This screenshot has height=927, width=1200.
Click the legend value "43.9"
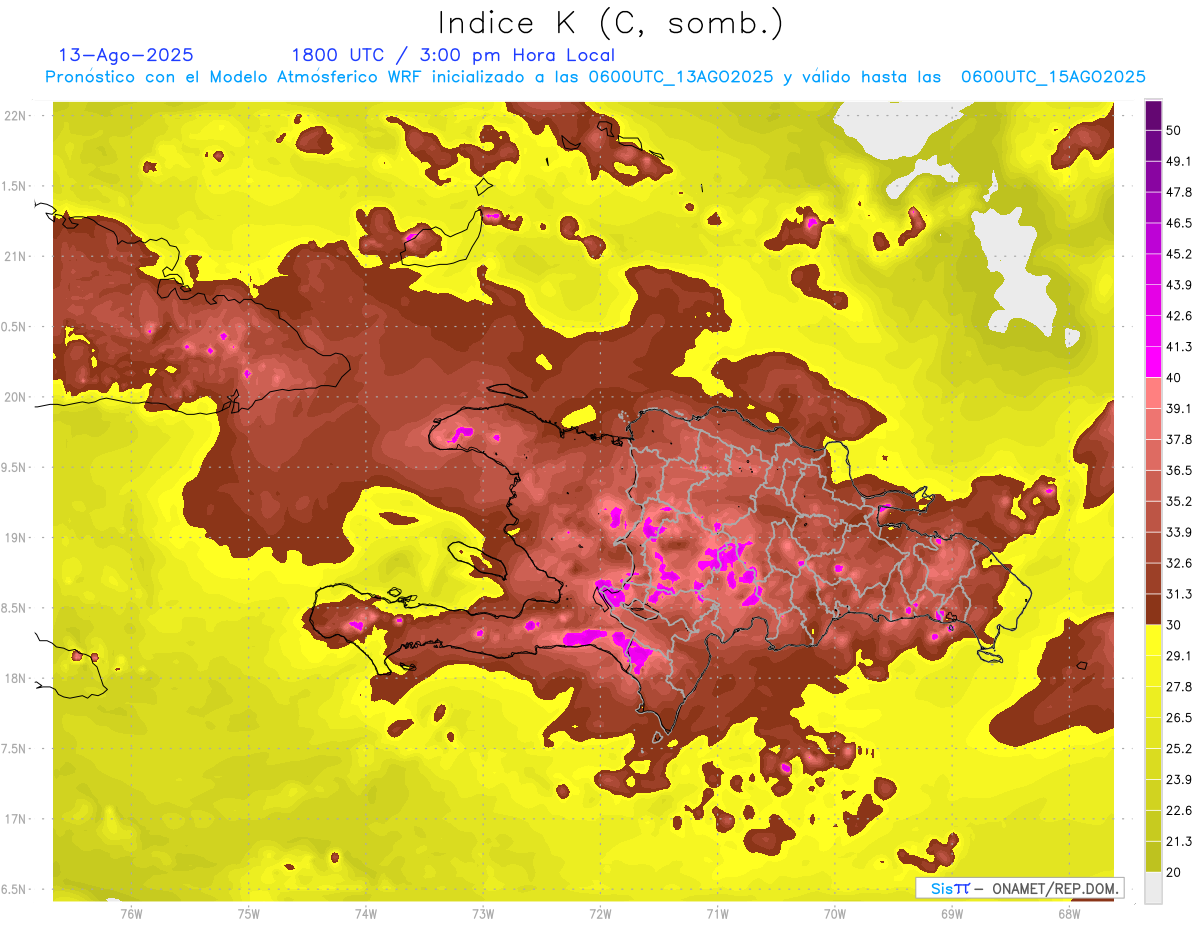1178,285
